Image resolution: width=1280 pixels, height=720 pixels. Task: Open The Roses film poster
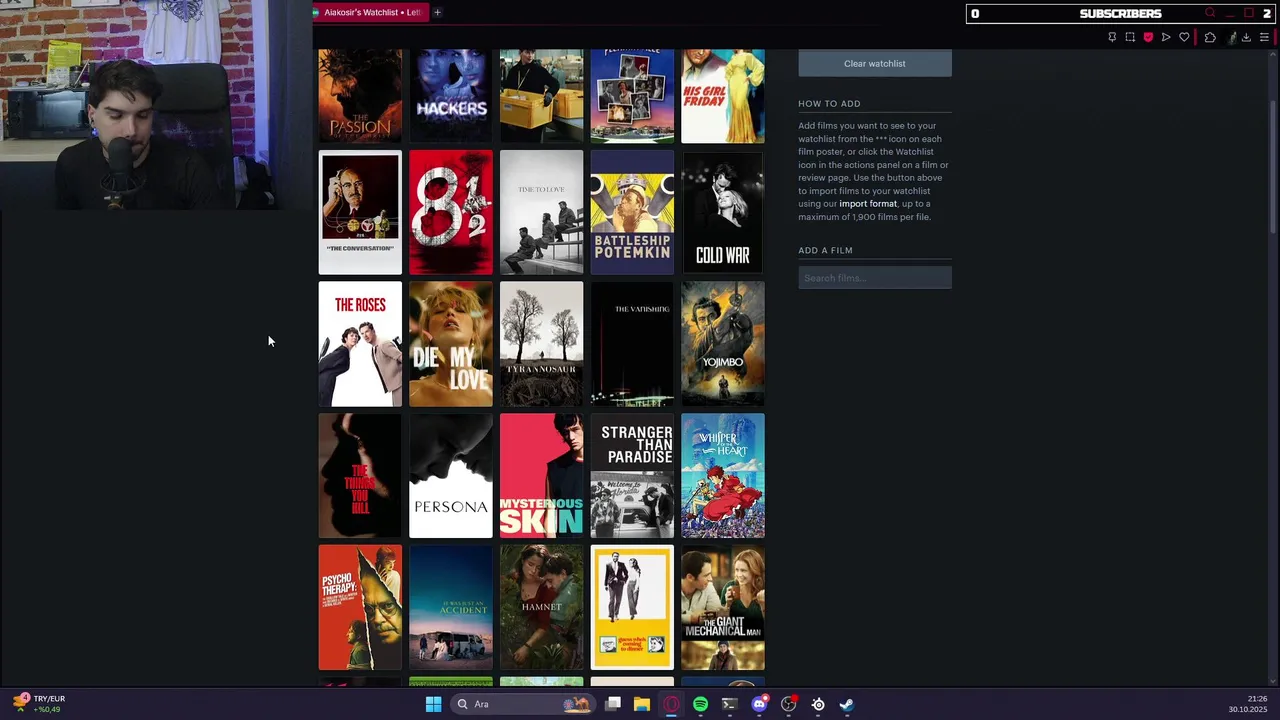click(360, 344)
